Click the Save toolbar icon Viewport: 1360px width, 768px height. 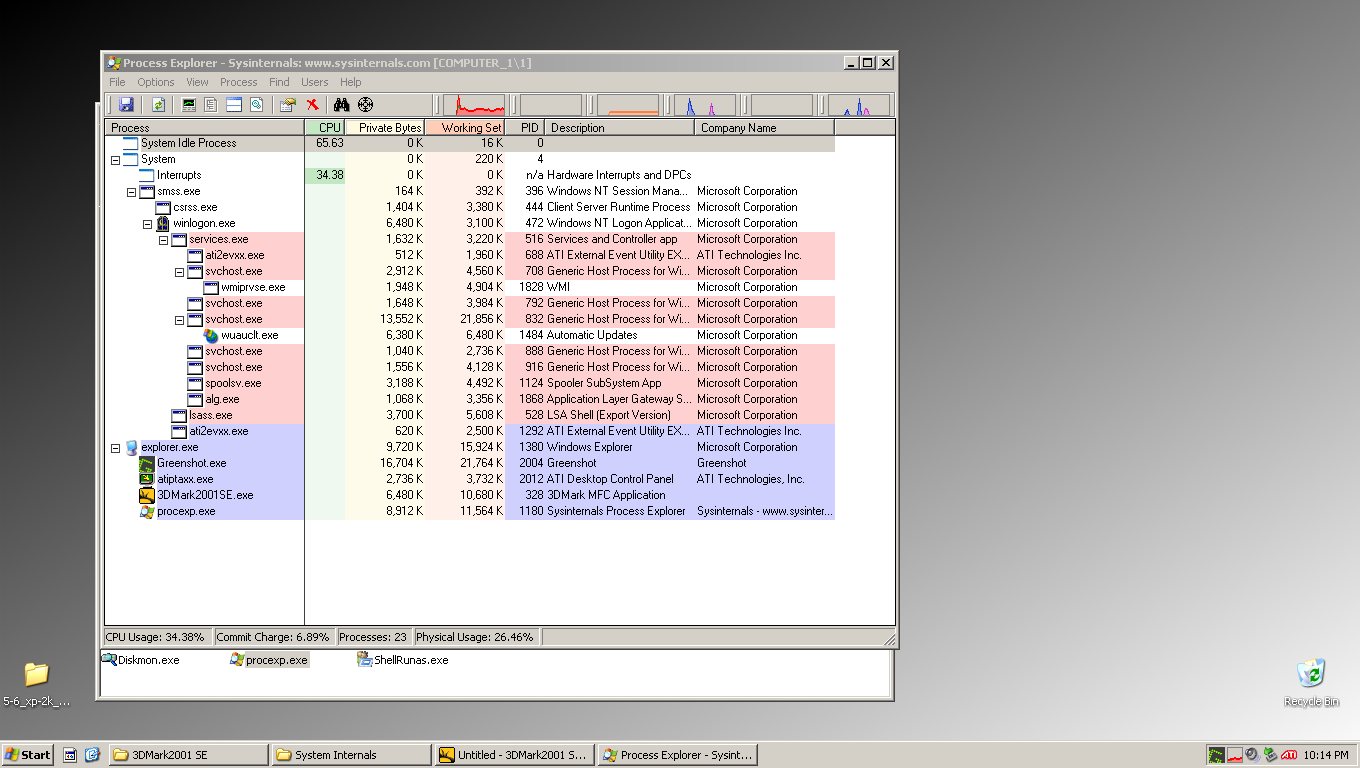coord(126,104)
